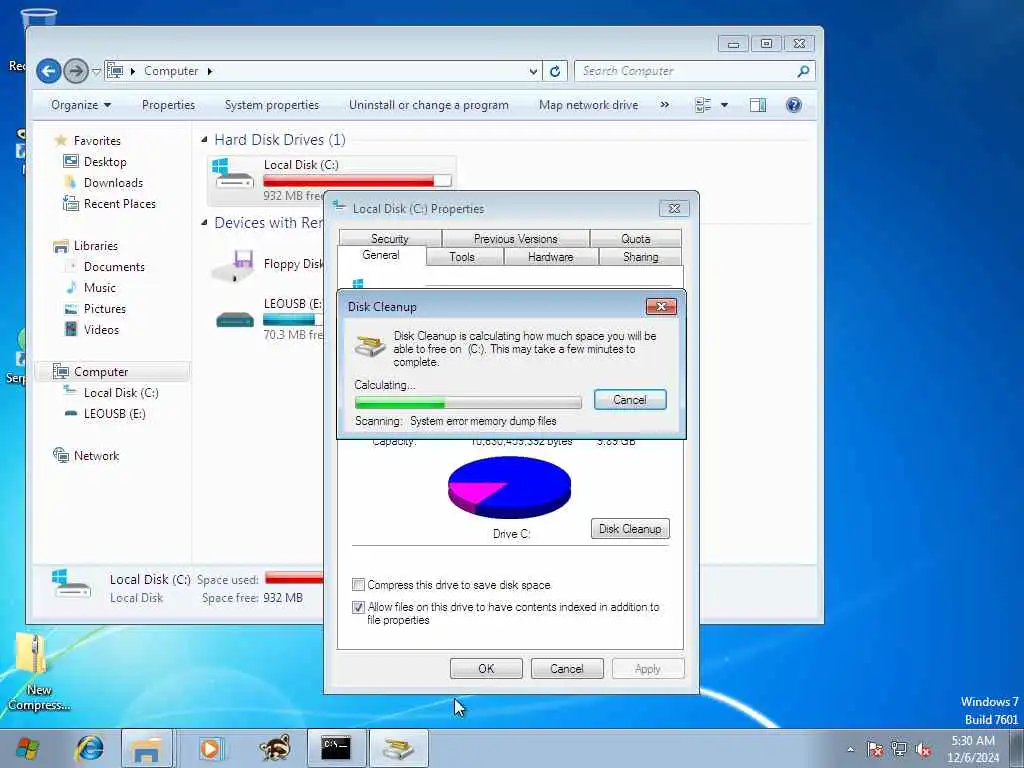
Task: Switch to the Previous Versions tab
Action: 516,238
